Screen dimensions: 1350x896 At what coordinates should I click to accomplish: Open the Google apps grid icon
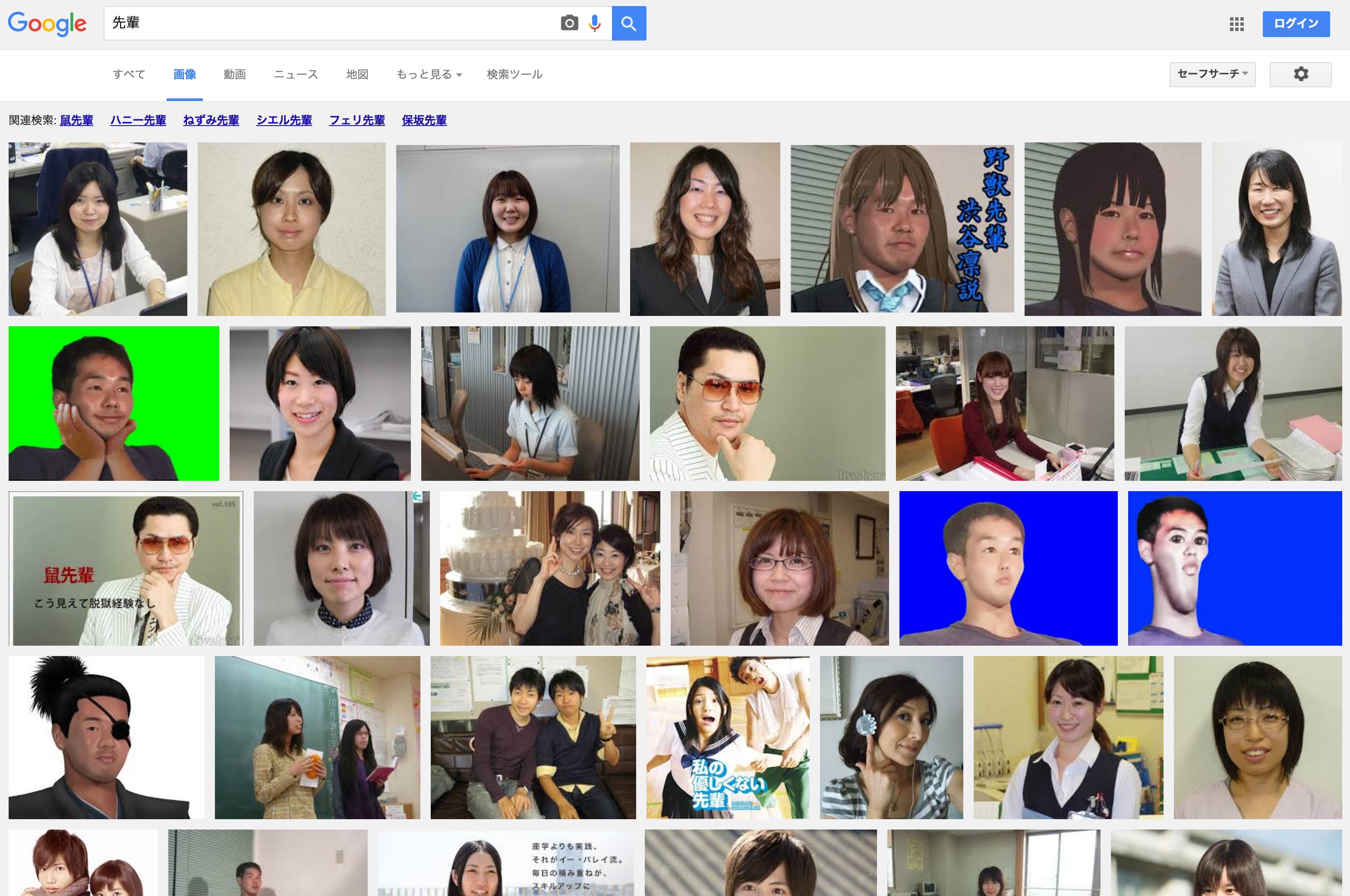coord(1236,24)
